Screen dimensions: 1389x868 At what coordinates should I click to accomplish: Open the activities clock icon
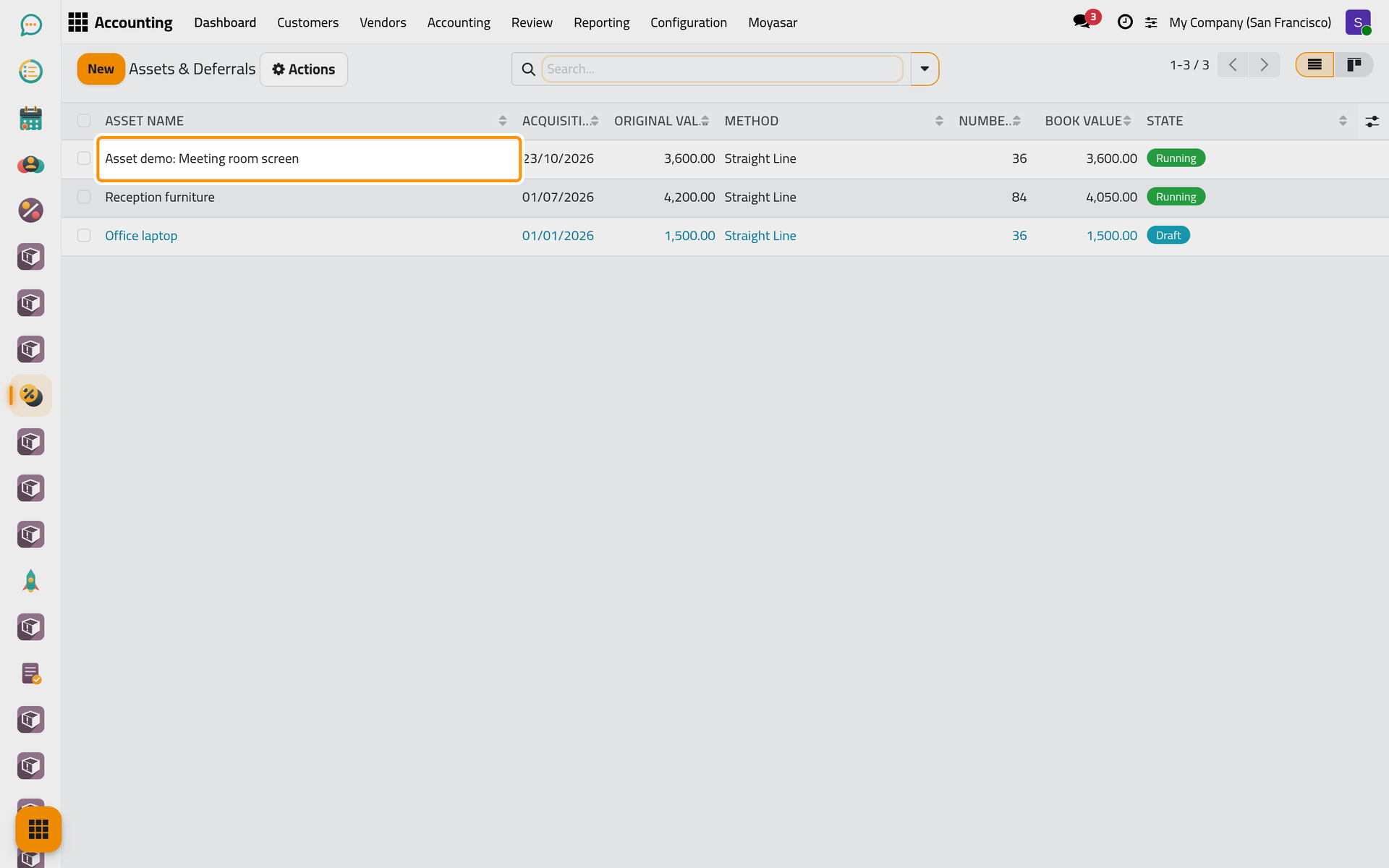tap(1125, 22)
